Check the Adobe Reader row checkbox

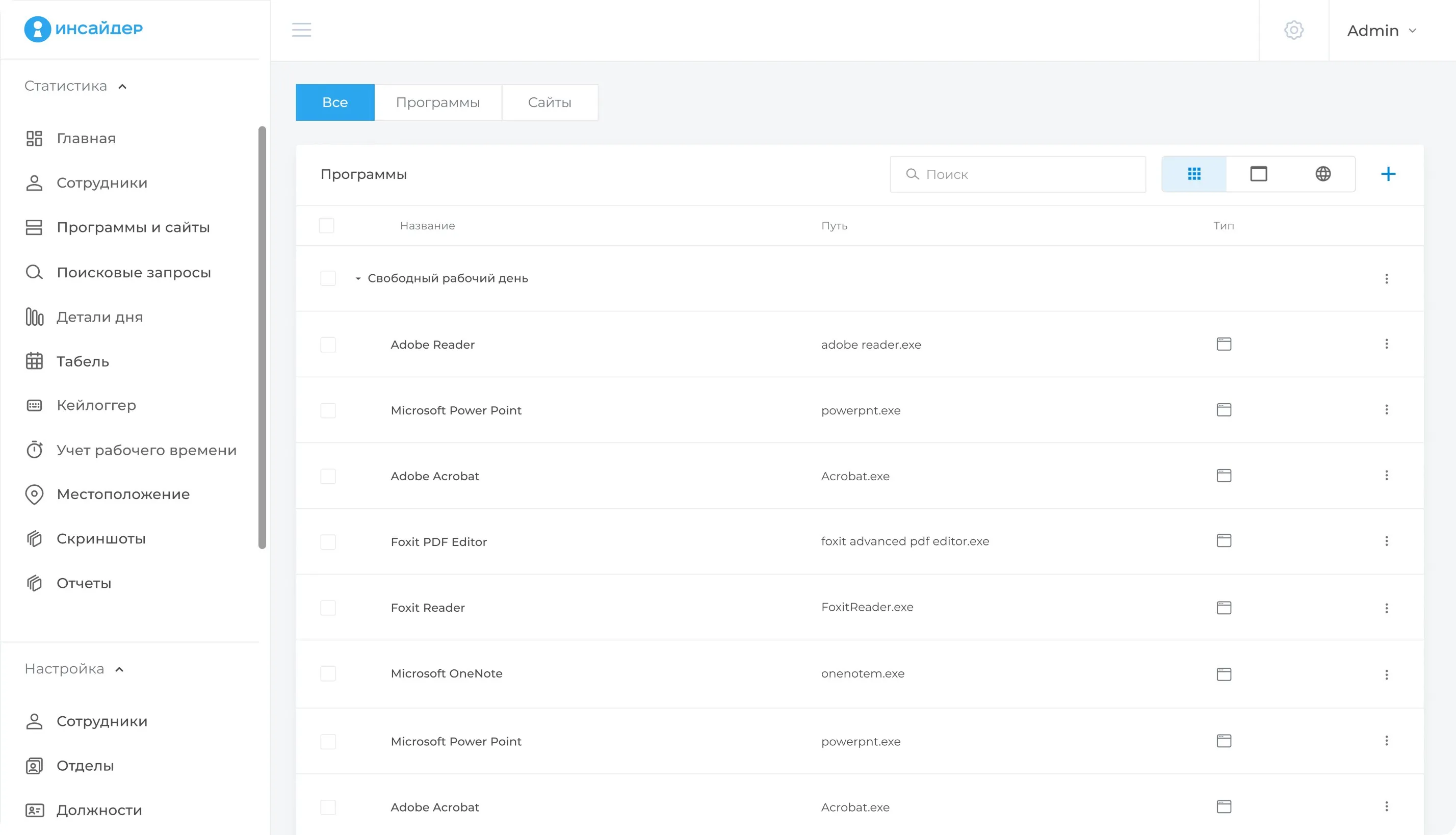328,345
